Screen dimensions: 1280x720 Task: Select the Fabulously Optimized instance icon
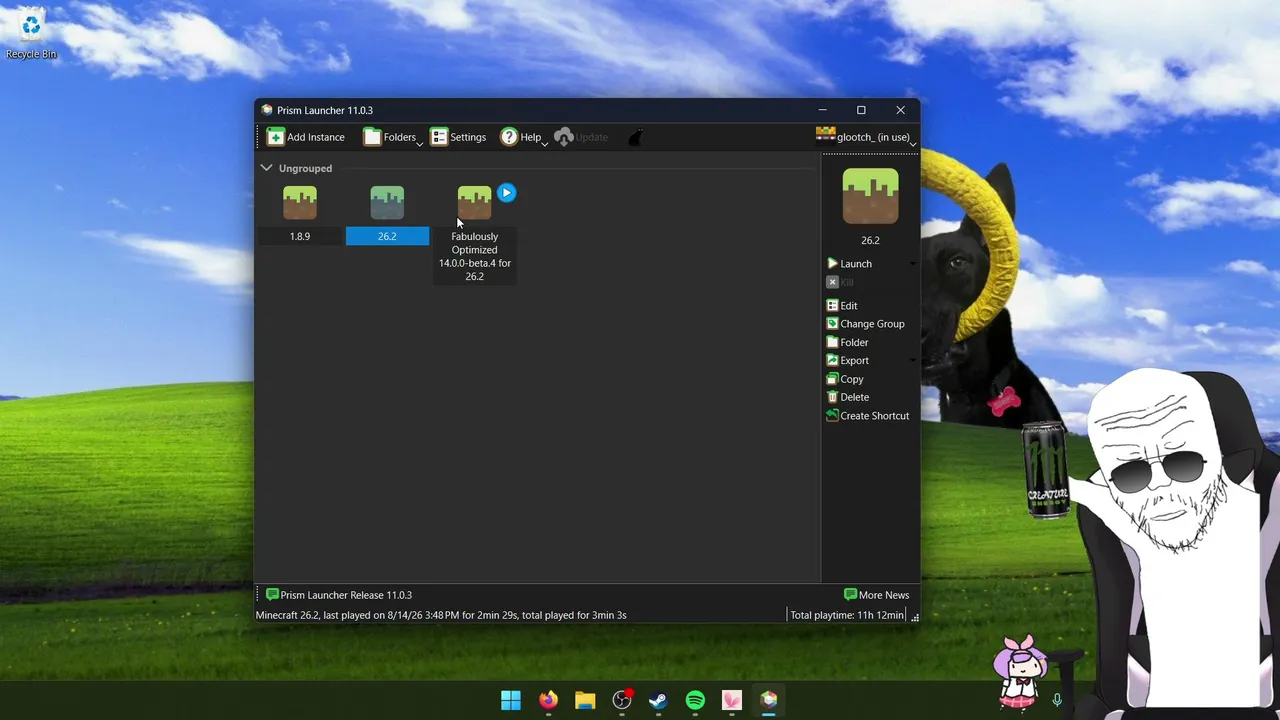[474, 203]
